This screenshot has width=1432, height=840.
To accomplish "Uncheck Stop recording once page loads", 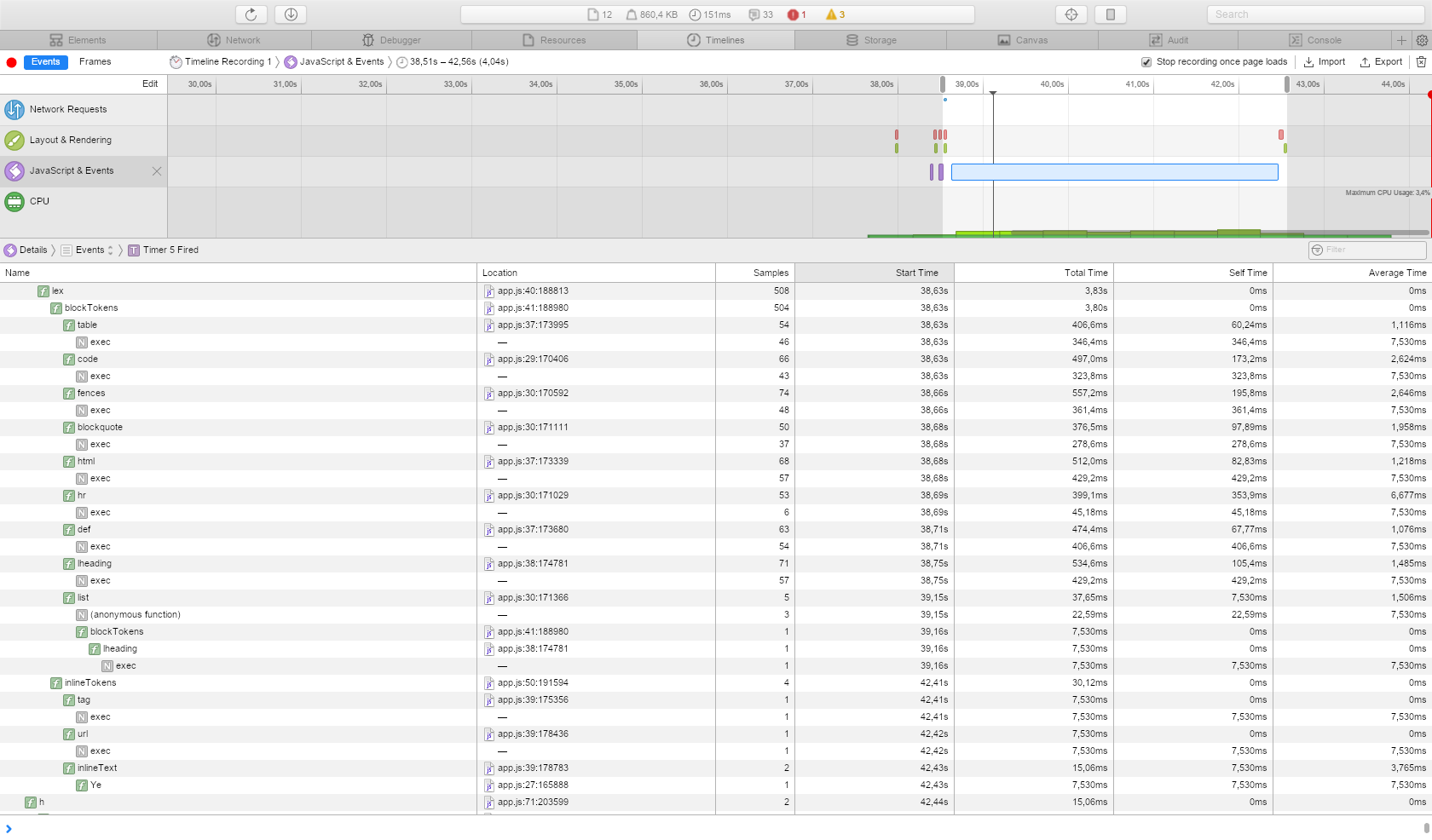I will (x=1146, y=61).
